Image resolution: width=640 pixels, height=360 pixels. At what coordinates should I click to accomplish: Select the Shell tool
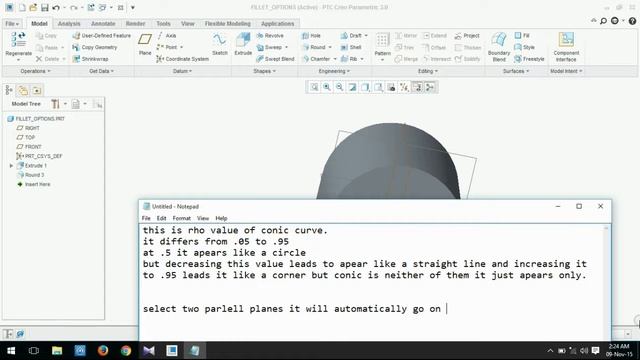[351, 47]
